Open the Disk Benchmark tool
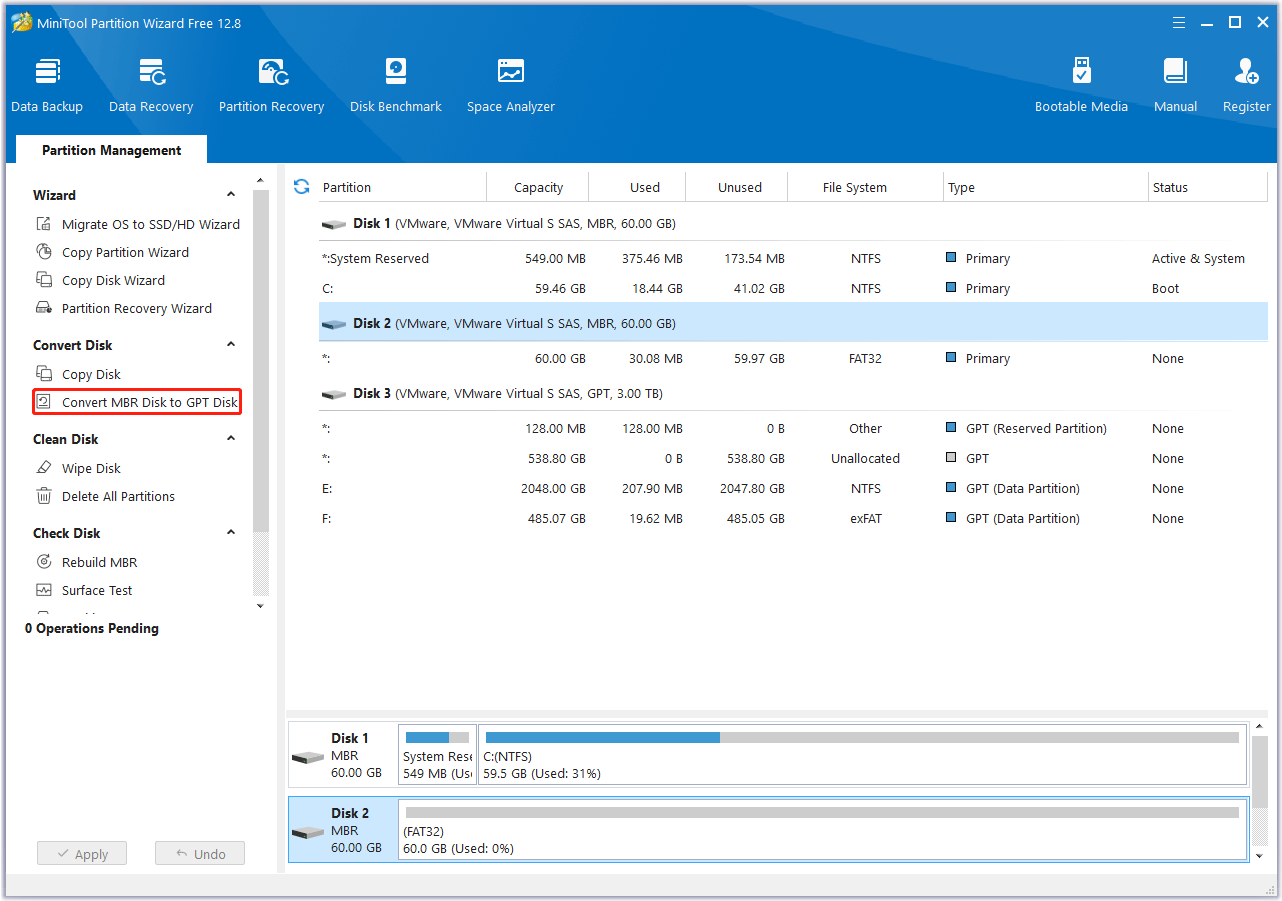 click(x=396, y=86)
